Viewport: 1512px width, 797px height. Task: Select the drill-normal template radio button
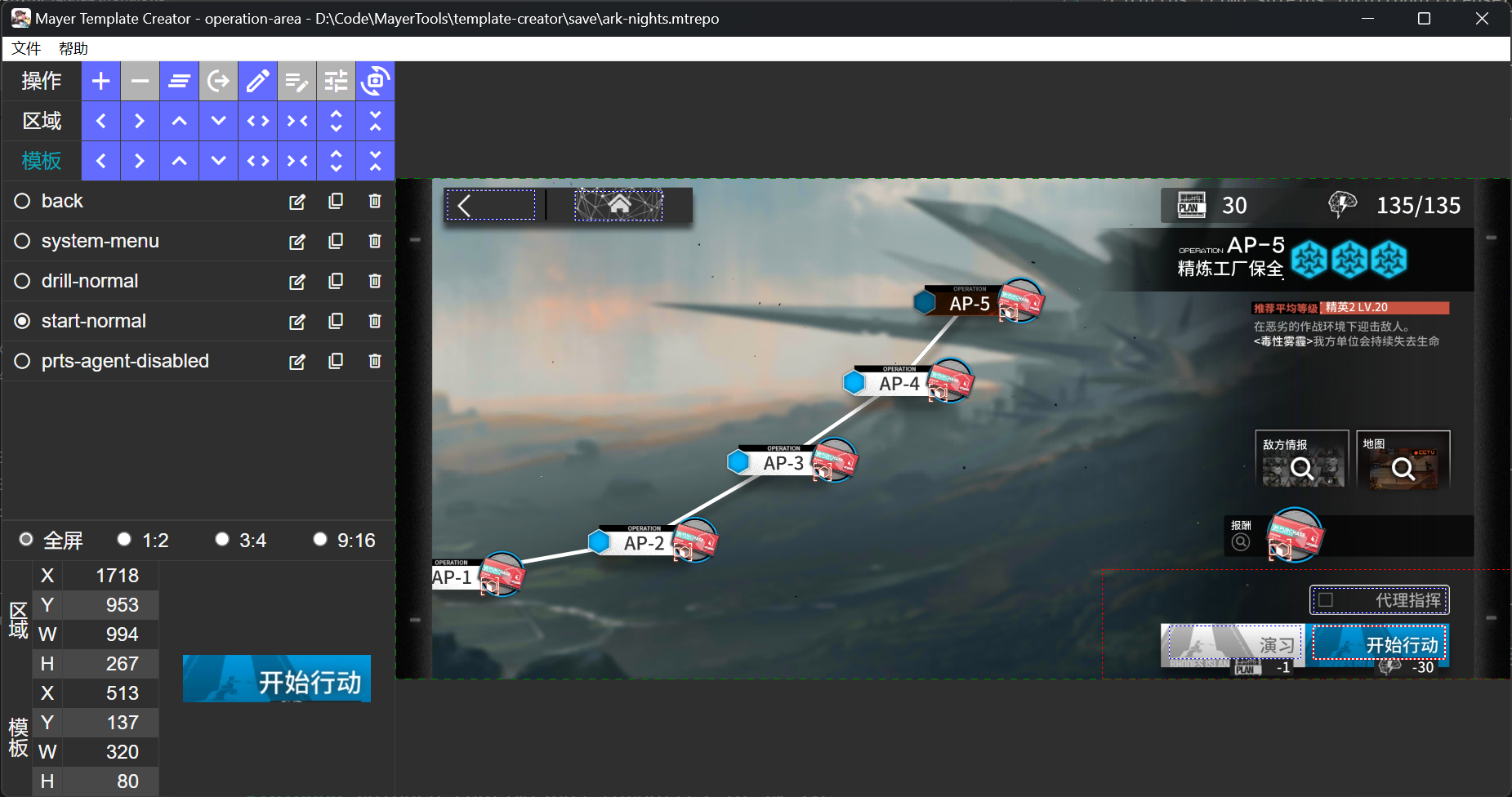point(22,281)
